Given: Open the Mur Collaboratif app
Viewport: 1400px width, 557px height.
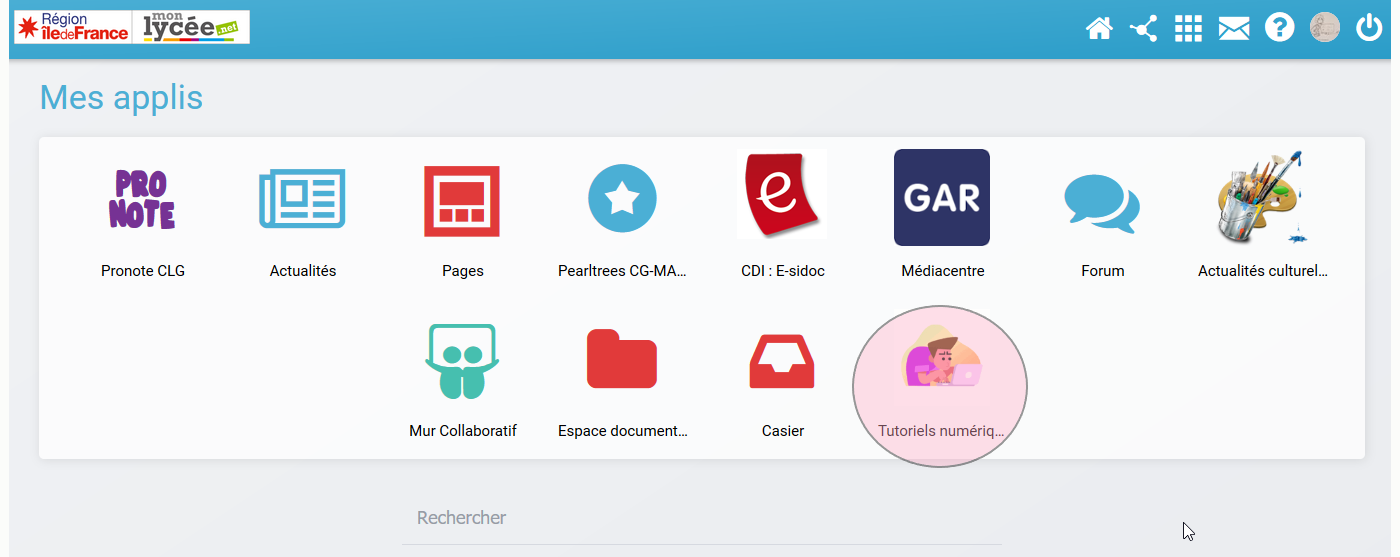Looking at the screenshot, I should pos(462,360).
